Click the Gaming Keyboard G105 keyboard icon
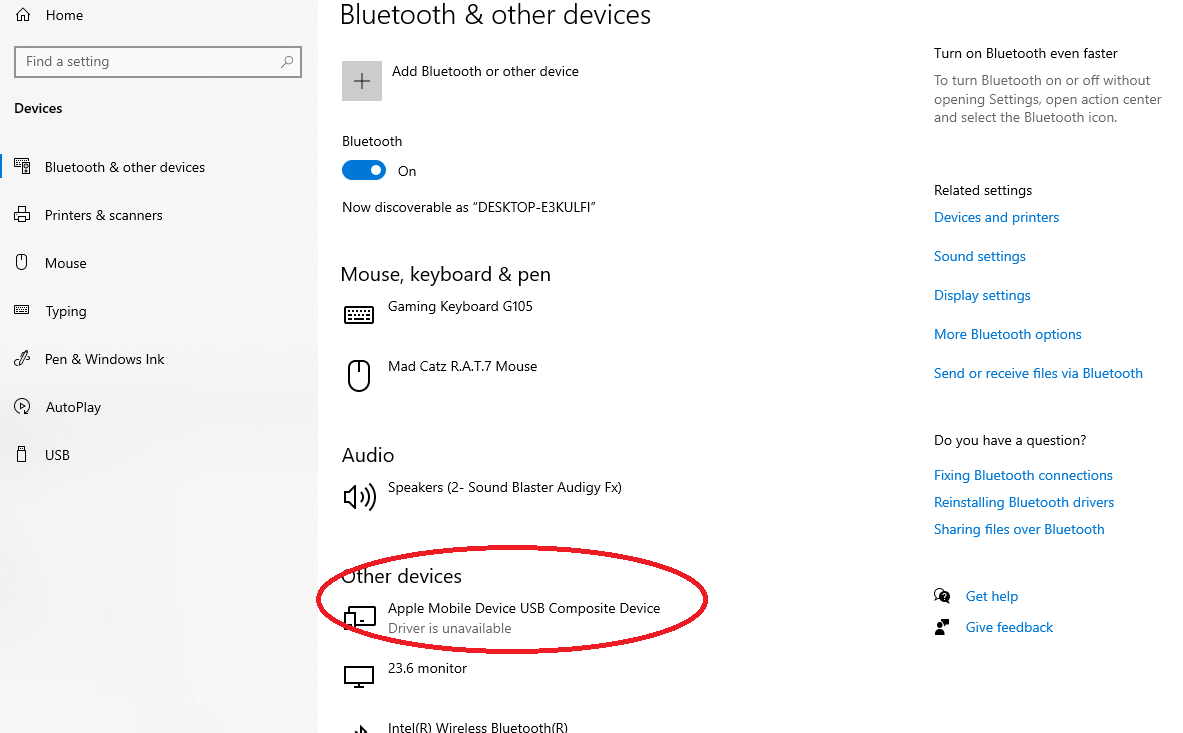The width and height of the screenshot is (1183, 733). pyautogui.click(x=358, y=315)
